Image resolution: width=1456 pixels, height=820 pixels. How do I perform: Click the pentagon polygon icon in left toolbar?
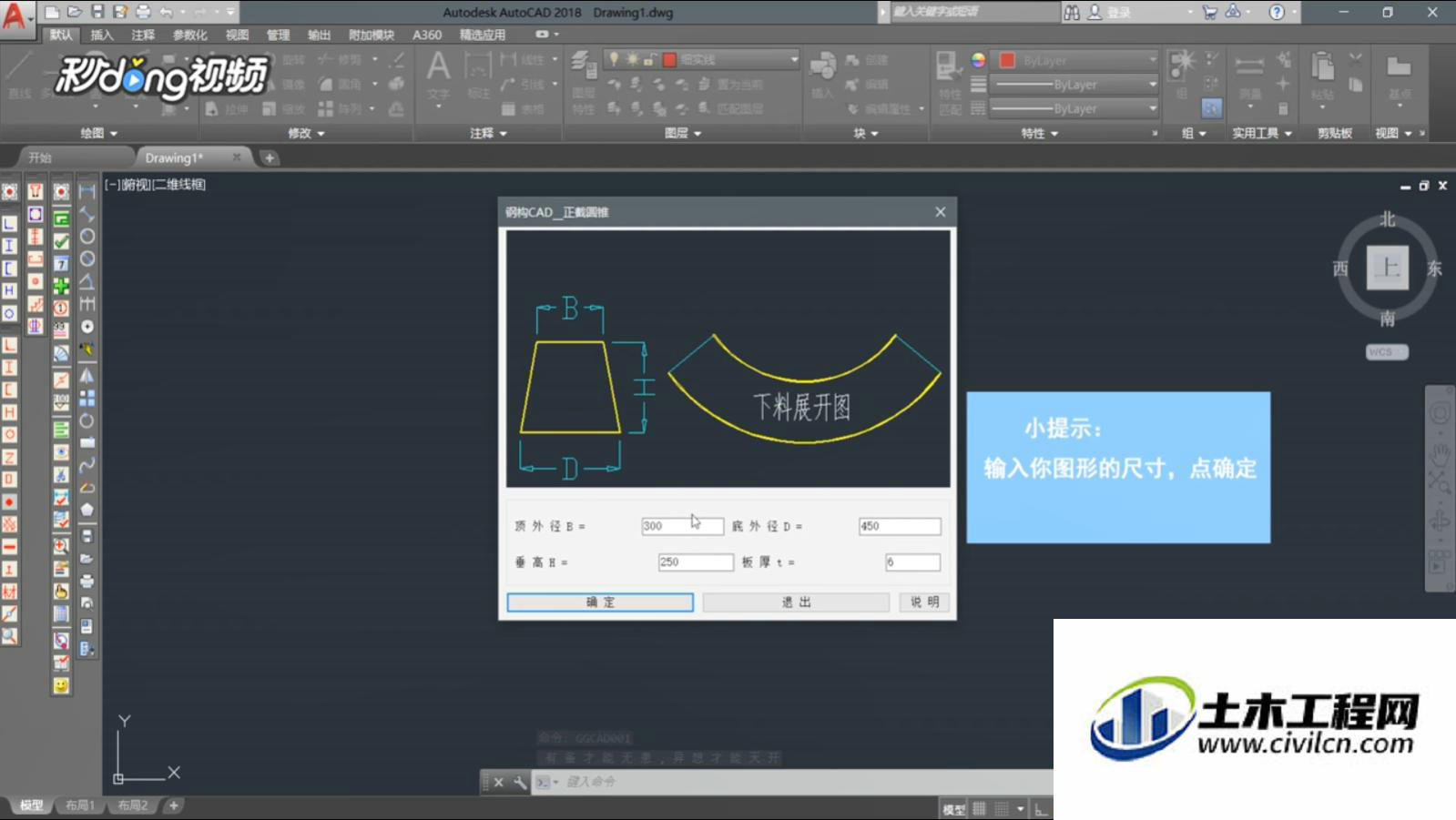coord(87,510)
